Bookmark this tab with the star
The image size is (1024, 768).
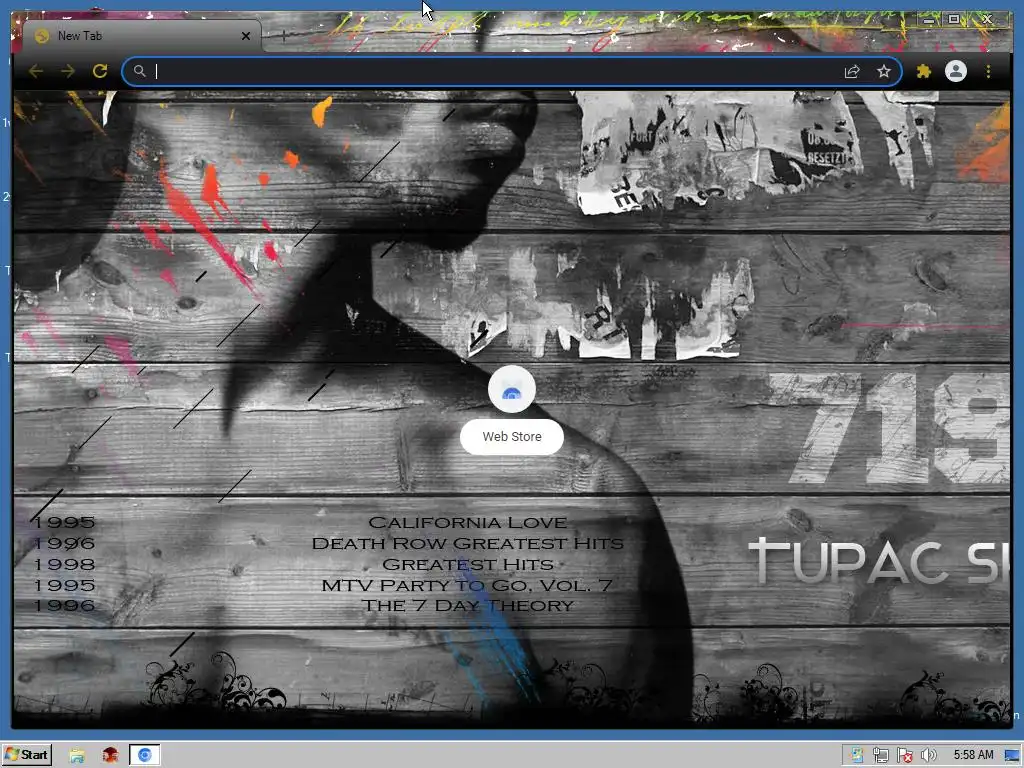click(884, 71)
